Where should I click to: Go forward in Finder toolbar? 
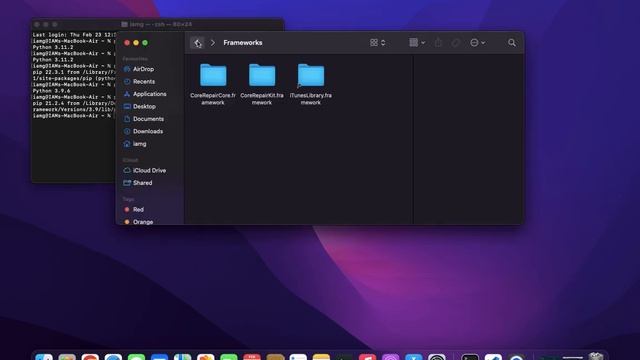tap(213, 43)
